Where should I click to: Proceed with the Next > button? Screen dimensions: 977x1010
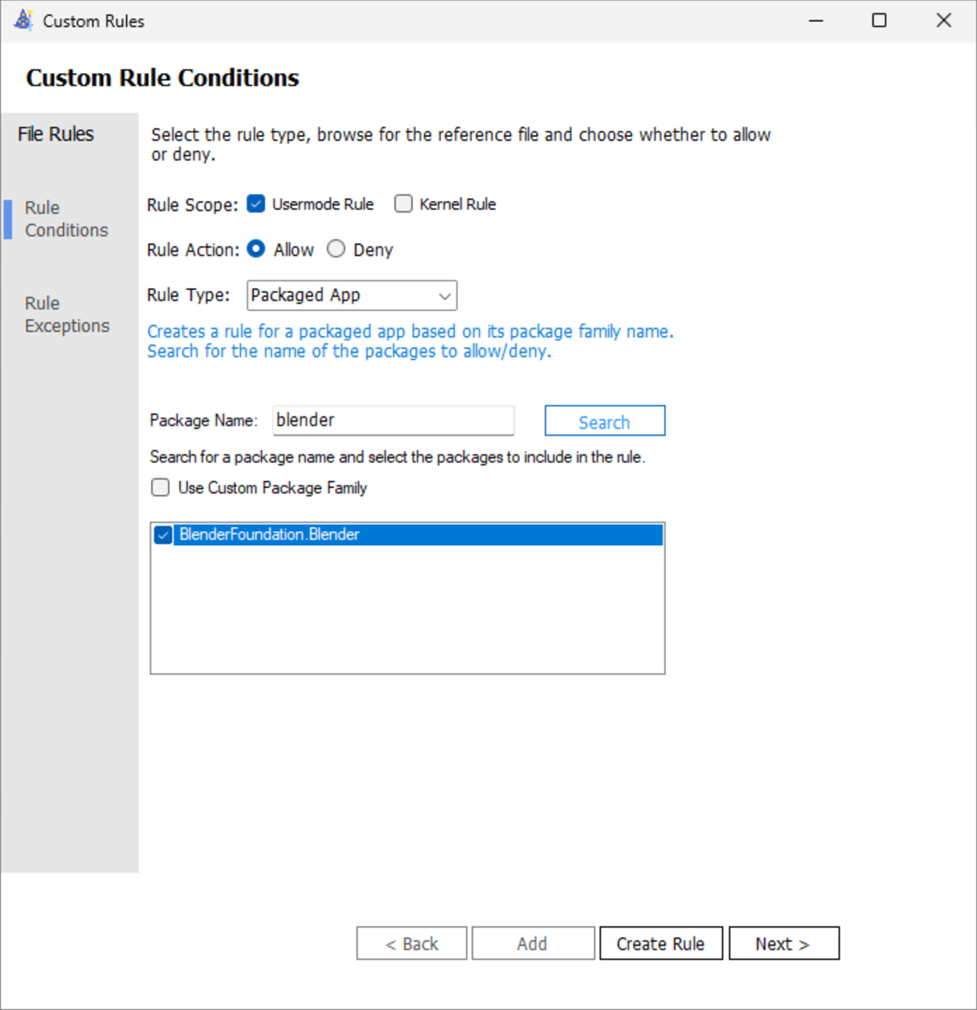tap(783, 943)
